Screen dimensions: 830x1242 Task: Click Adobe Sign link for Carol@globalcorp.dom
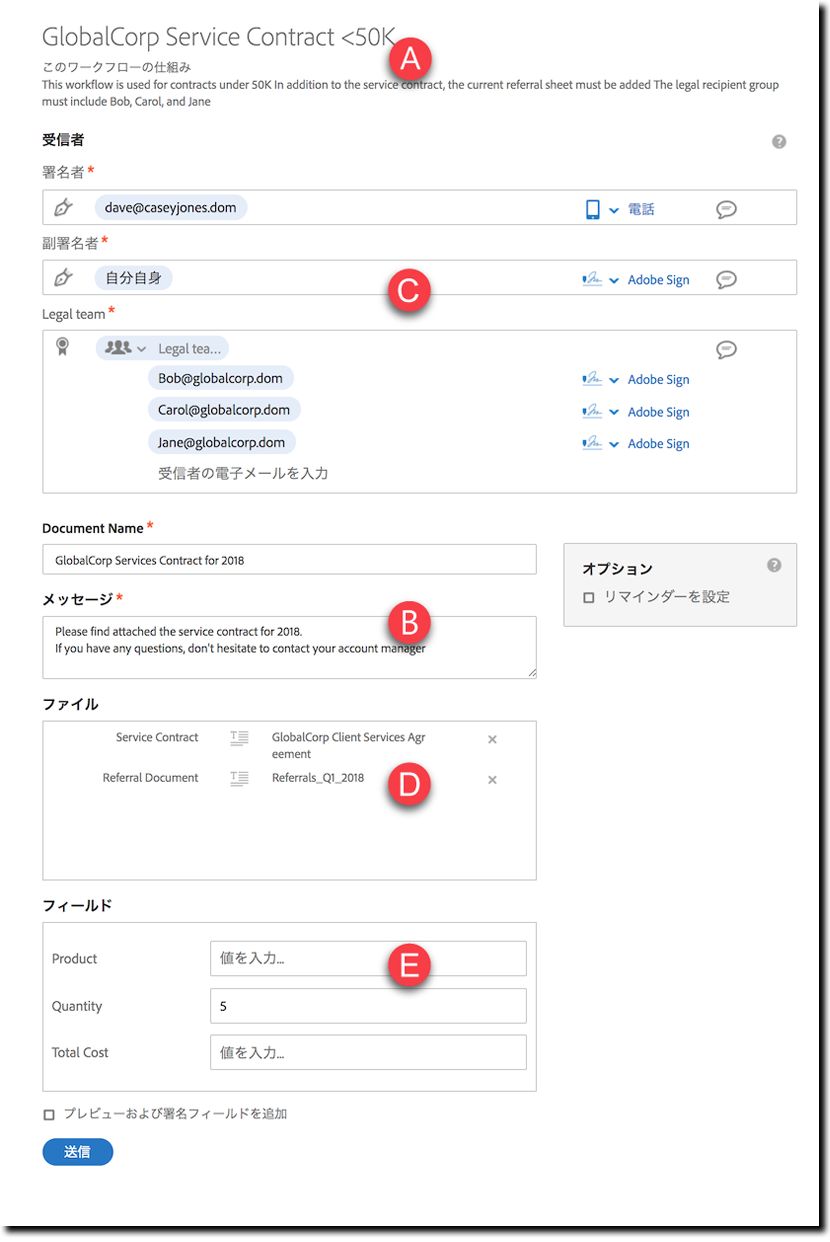tap(658, 412)
